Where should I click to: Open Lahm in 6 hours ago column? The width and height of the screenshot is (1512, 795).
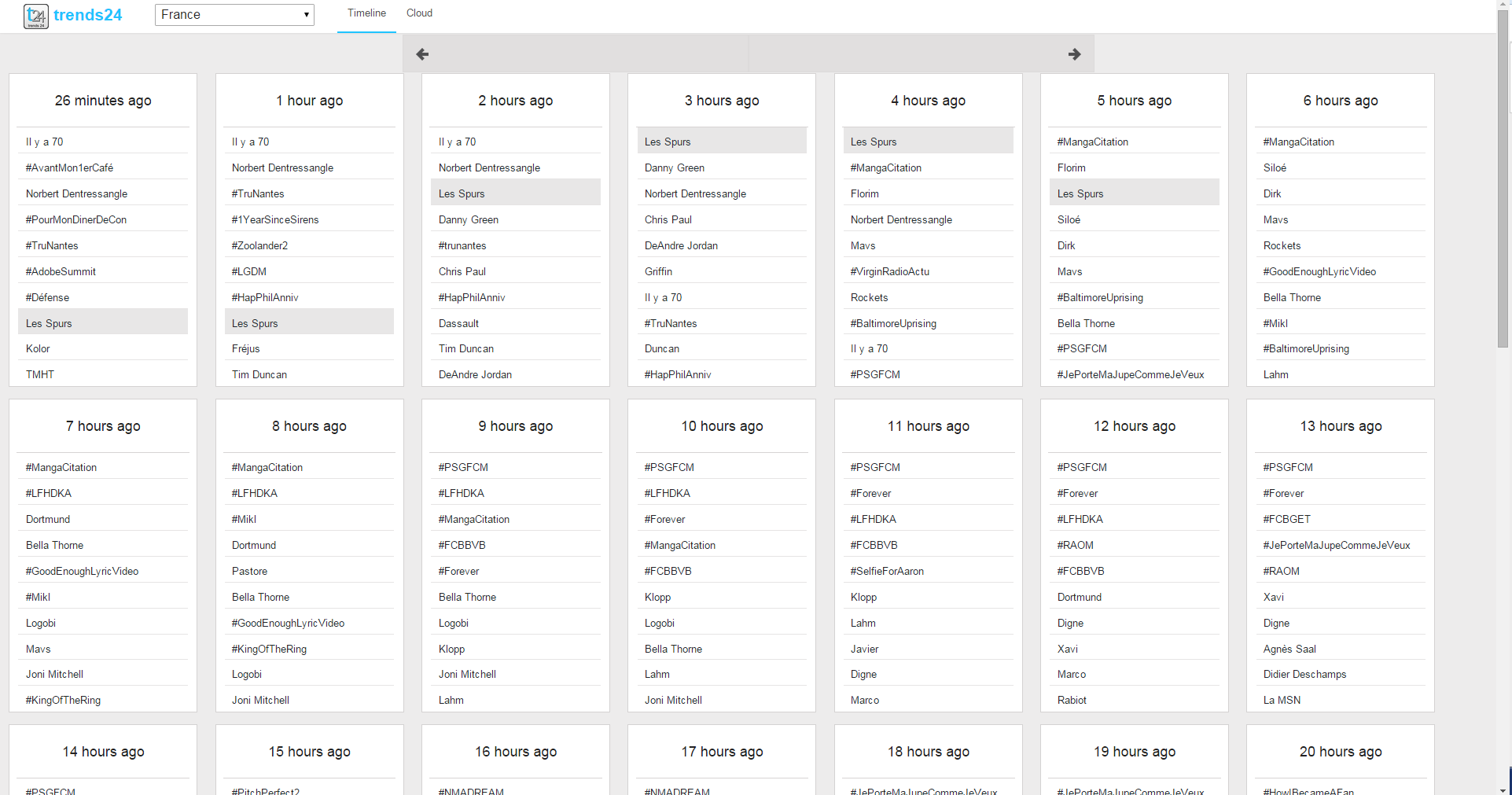click(x=1276, y=374)
